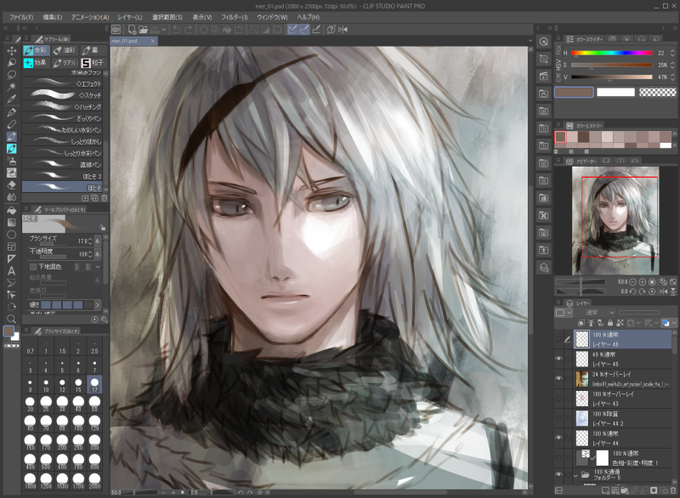Select the Gradient tool
The width and height of the screenshot is (680, 498).
coord(12,223)
